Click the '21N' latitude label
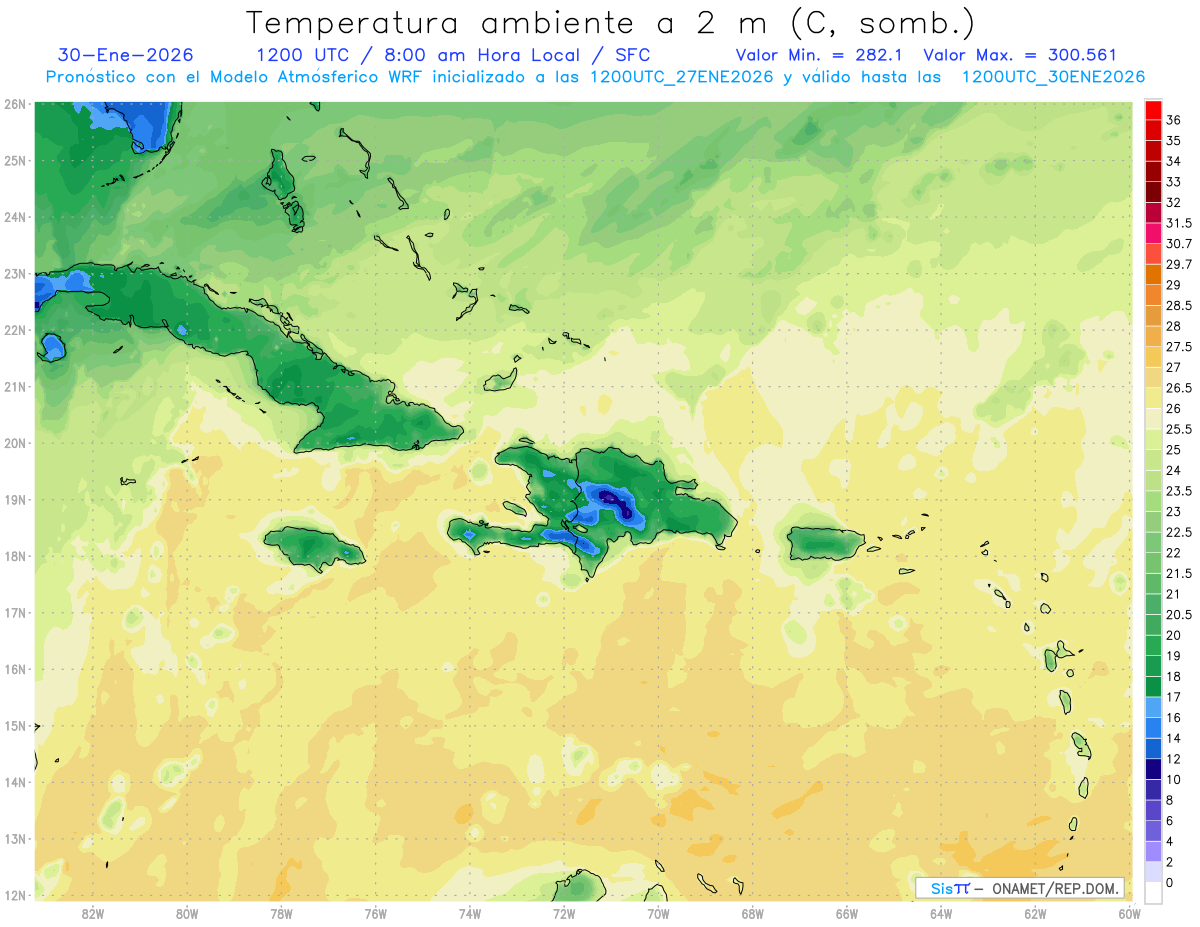 point(15,386)
